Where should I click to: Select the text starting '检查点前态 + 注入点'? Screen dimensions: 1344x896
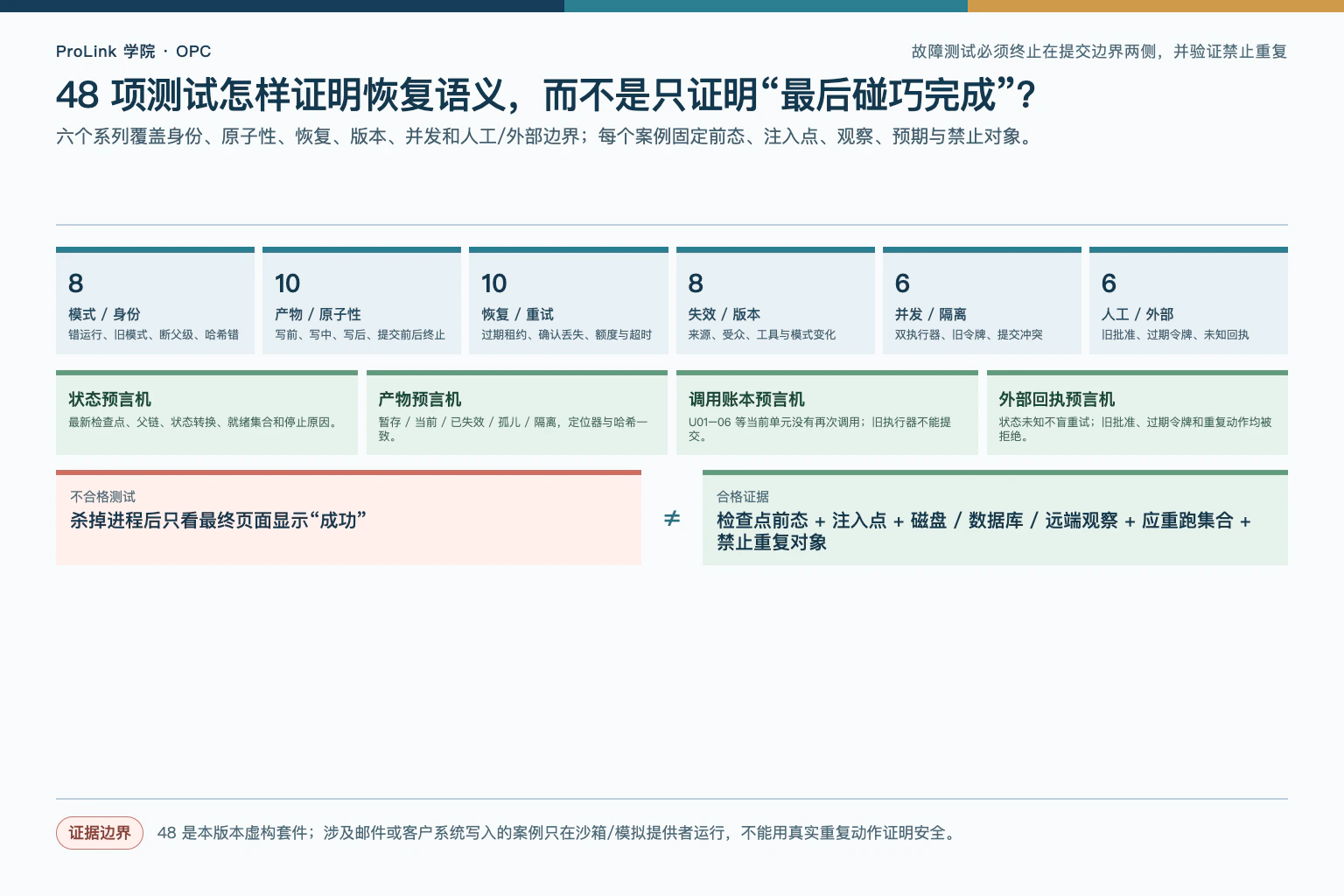pos(984,531)
